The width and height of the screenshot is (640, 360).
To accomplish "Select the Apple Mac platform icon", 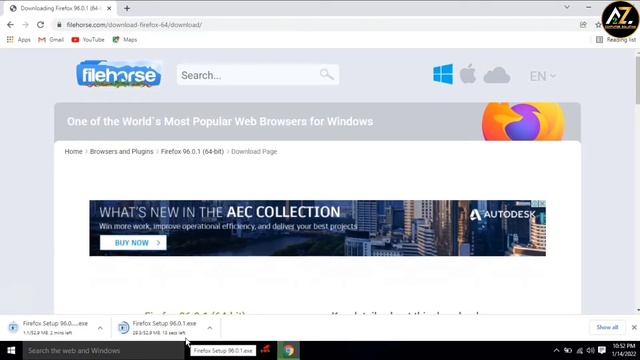I will pyautogui.click(x=468, y=74).
